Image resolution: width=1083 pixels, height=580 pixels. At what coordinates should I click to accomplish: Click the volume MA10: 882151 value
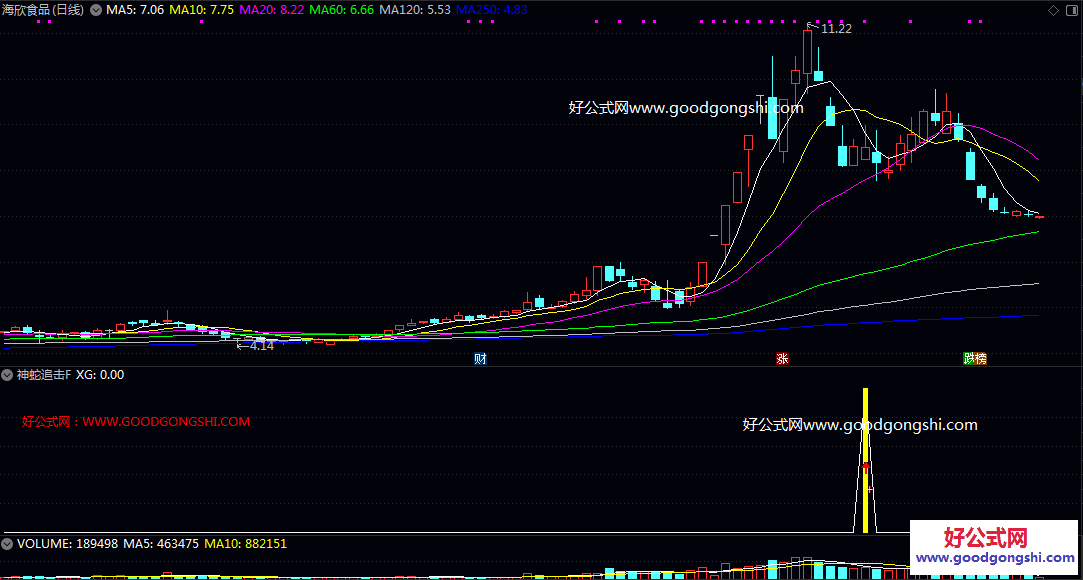[246, 543]
